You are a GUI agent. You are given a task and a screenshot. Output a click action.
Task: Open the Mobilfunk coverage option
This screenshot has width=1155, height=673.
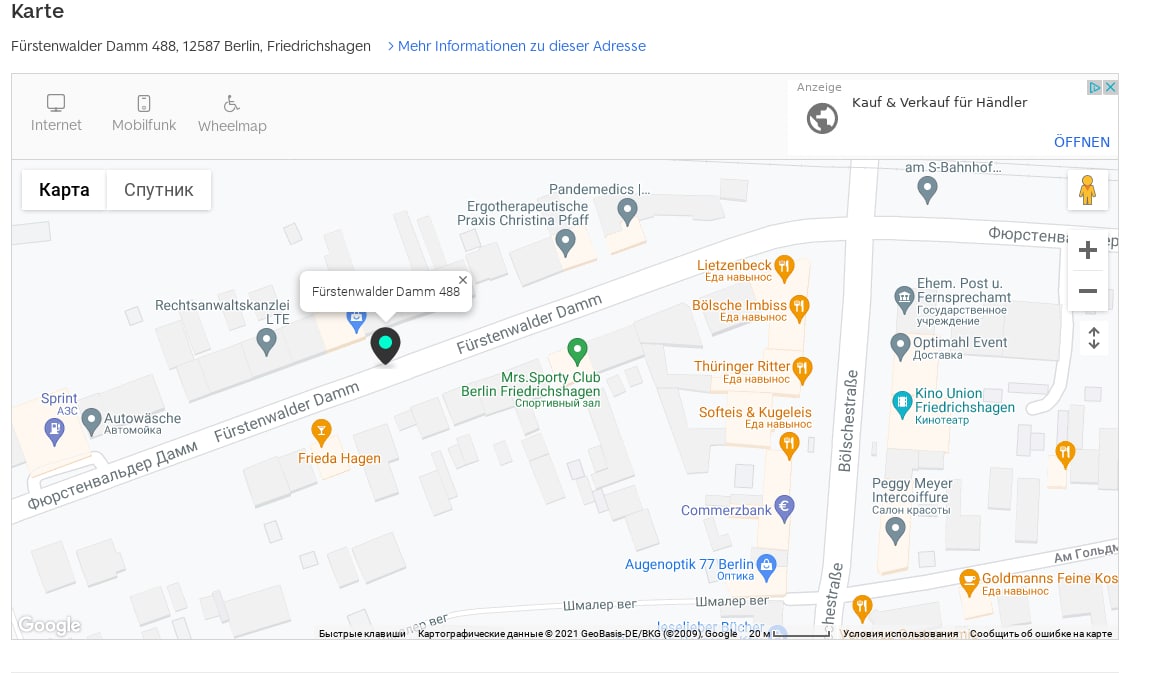click(144, 113)
